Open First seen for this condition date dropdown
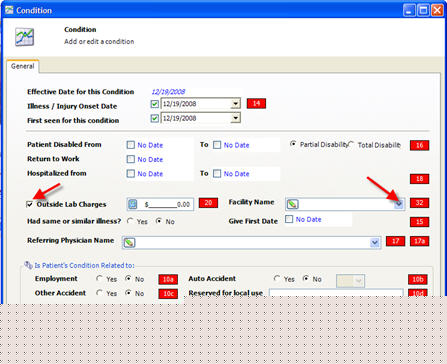The height and width of the screenshot is (364, 447). pyautogui.click(x=235, y=118)
